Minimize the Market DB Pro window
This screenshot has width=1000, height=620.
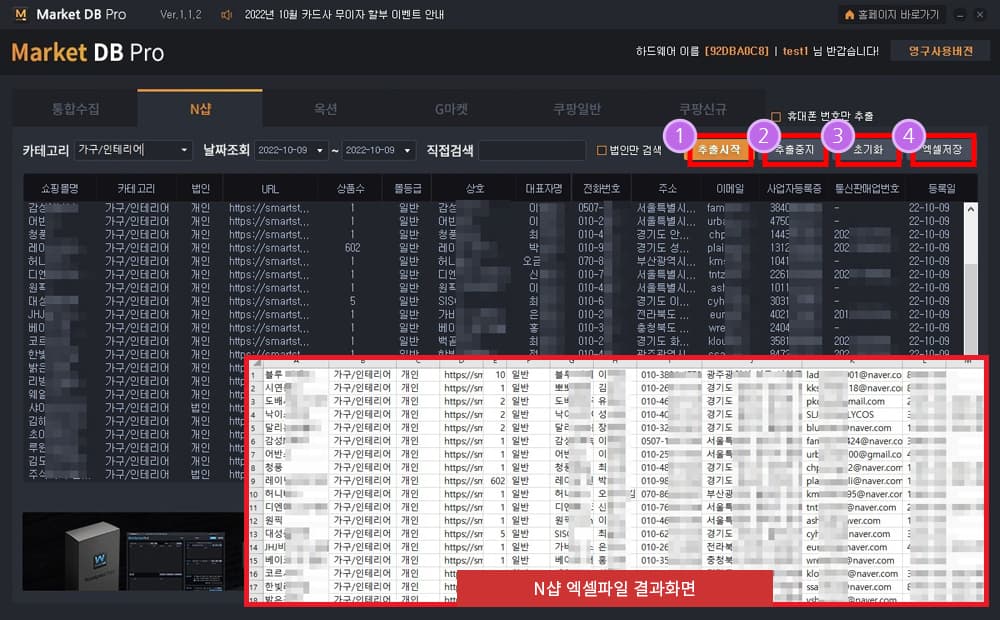coord(960,15)
